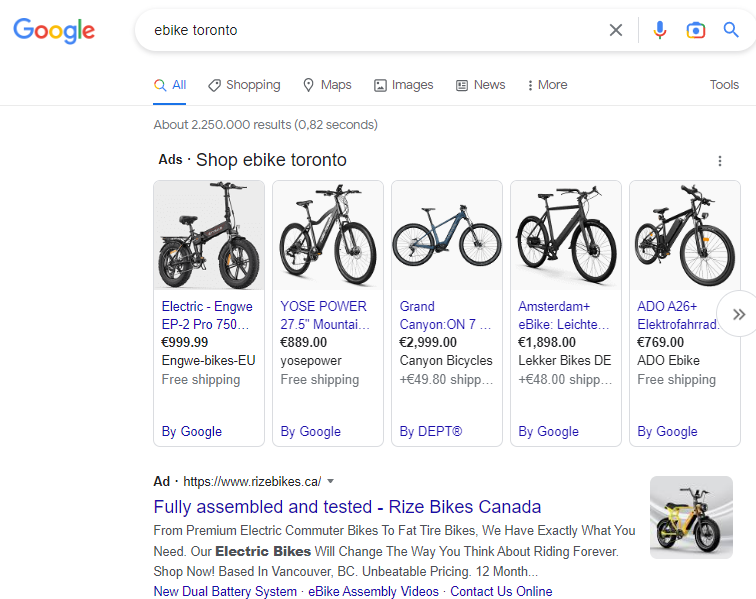Screen dimensions: 756x599
Task: Click the Google logo
Action: (54, 31)
